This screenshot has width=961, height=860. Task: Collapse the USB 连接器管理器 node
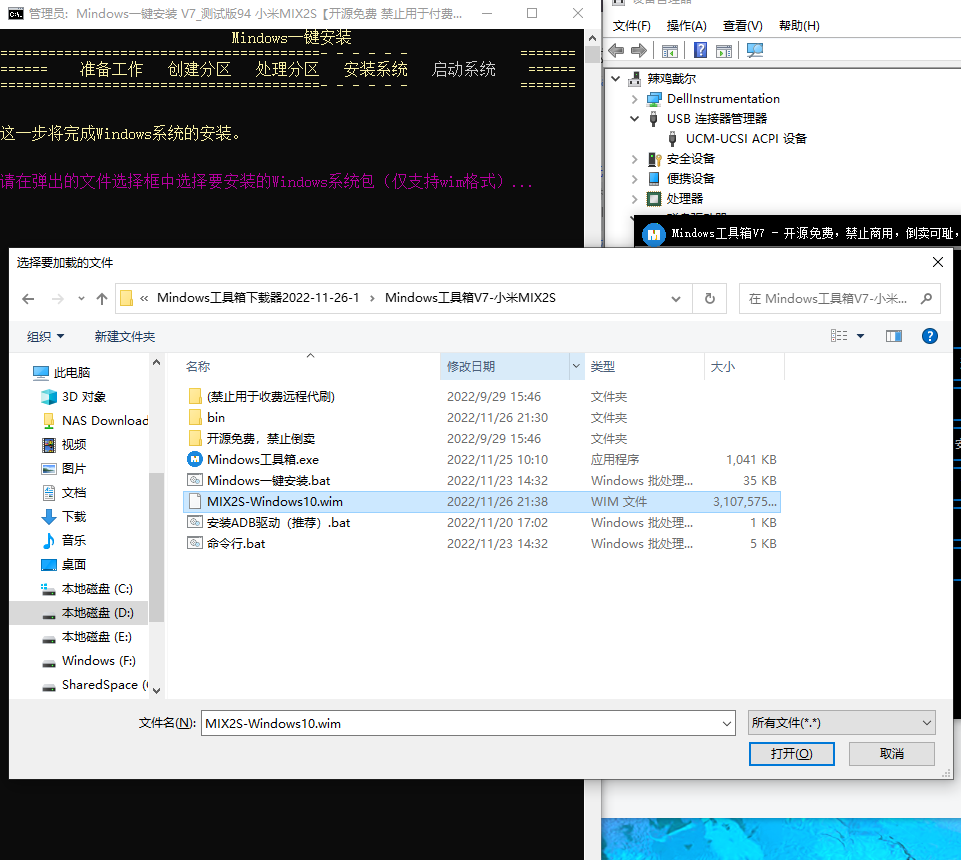click(634, 119)
